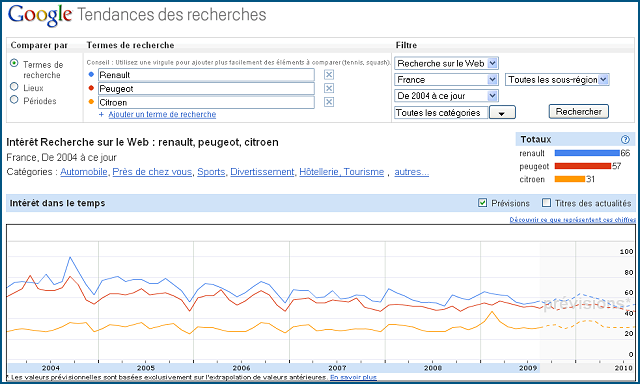Image resolution: width=640 pixels, height=384 pixels.
Task: Click the orange citroen totals bar
Action: (570, 179)
